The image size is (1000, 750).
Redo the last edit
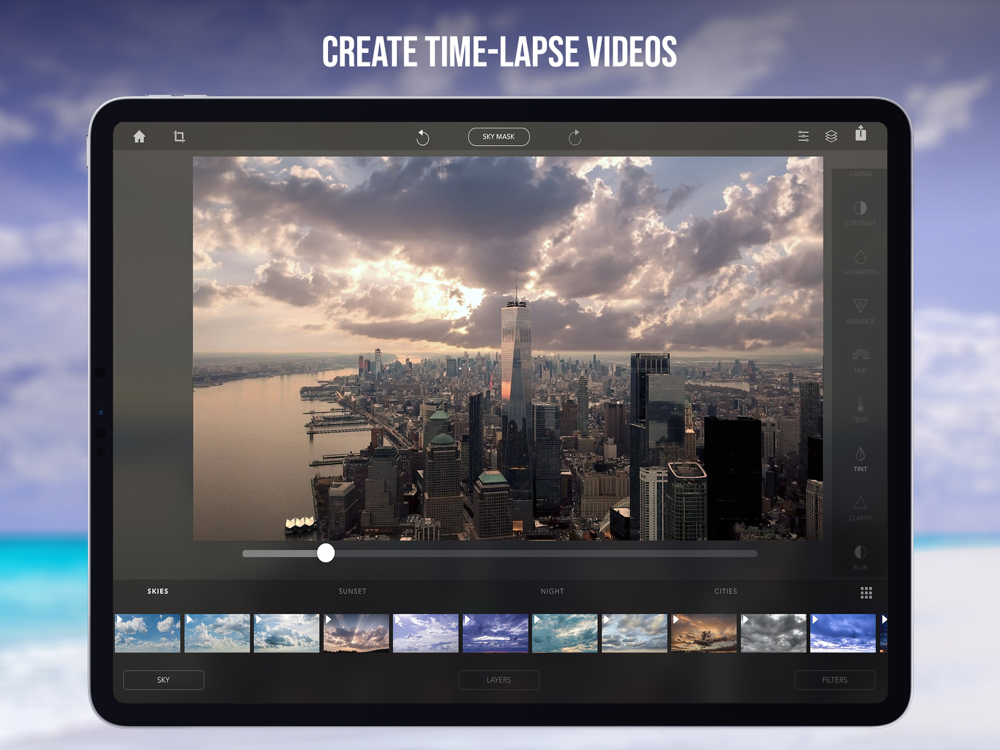pos(575,137)
